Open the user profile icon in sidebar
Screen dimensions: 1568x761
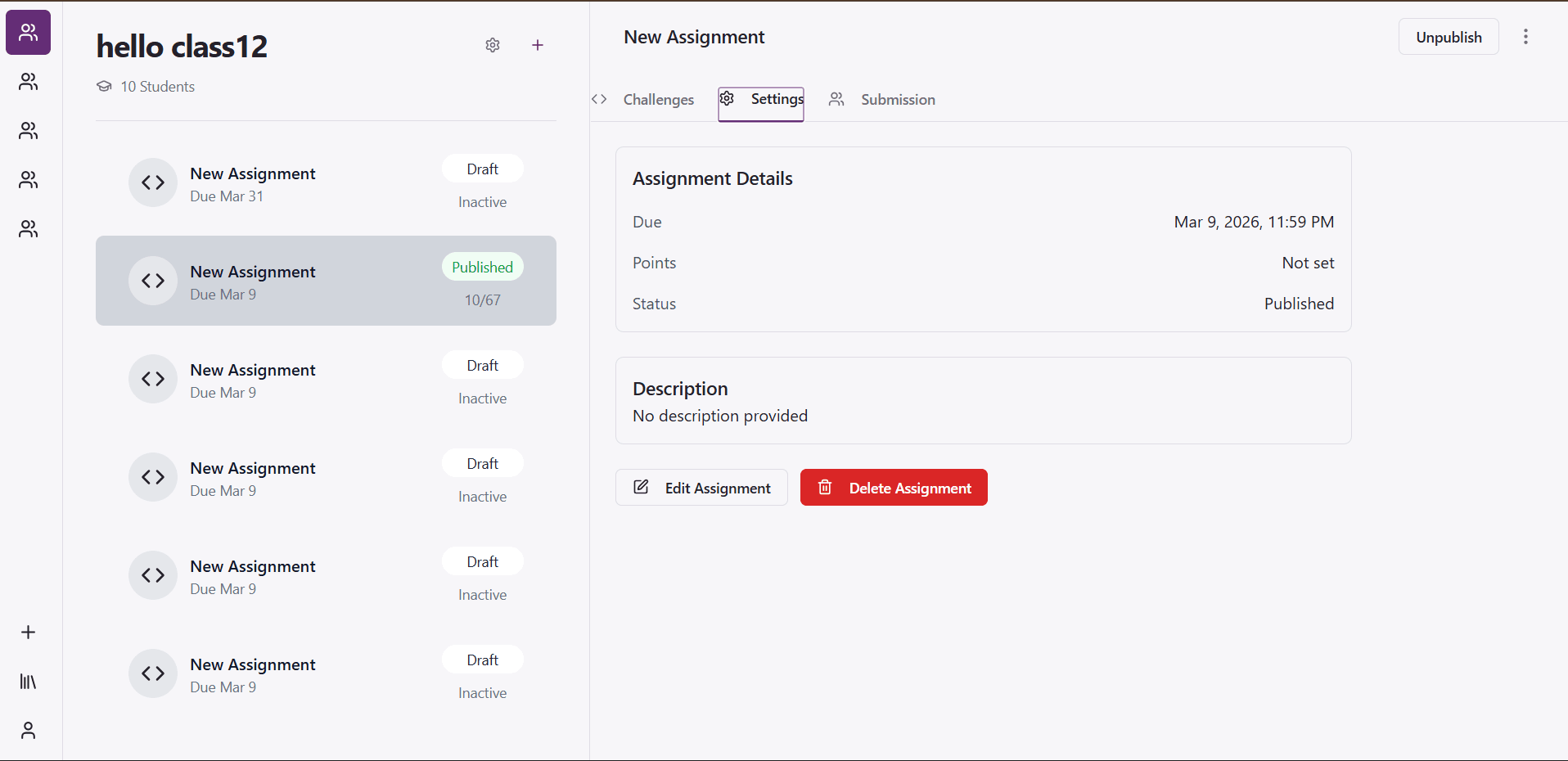click(x=28, y=730)
